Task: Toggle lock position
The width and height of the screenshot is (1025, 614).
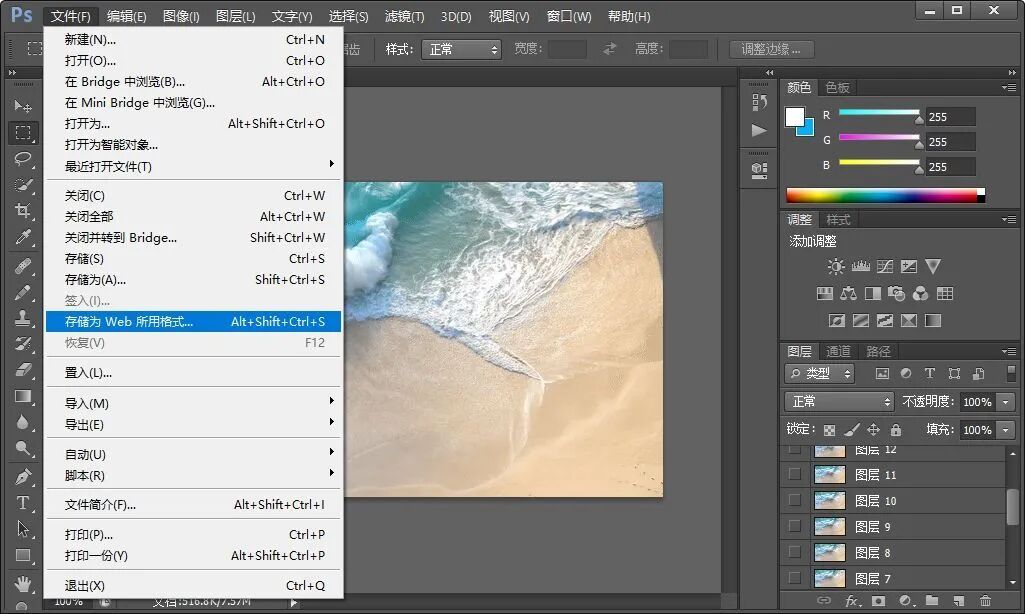Action: click(873, 430)
